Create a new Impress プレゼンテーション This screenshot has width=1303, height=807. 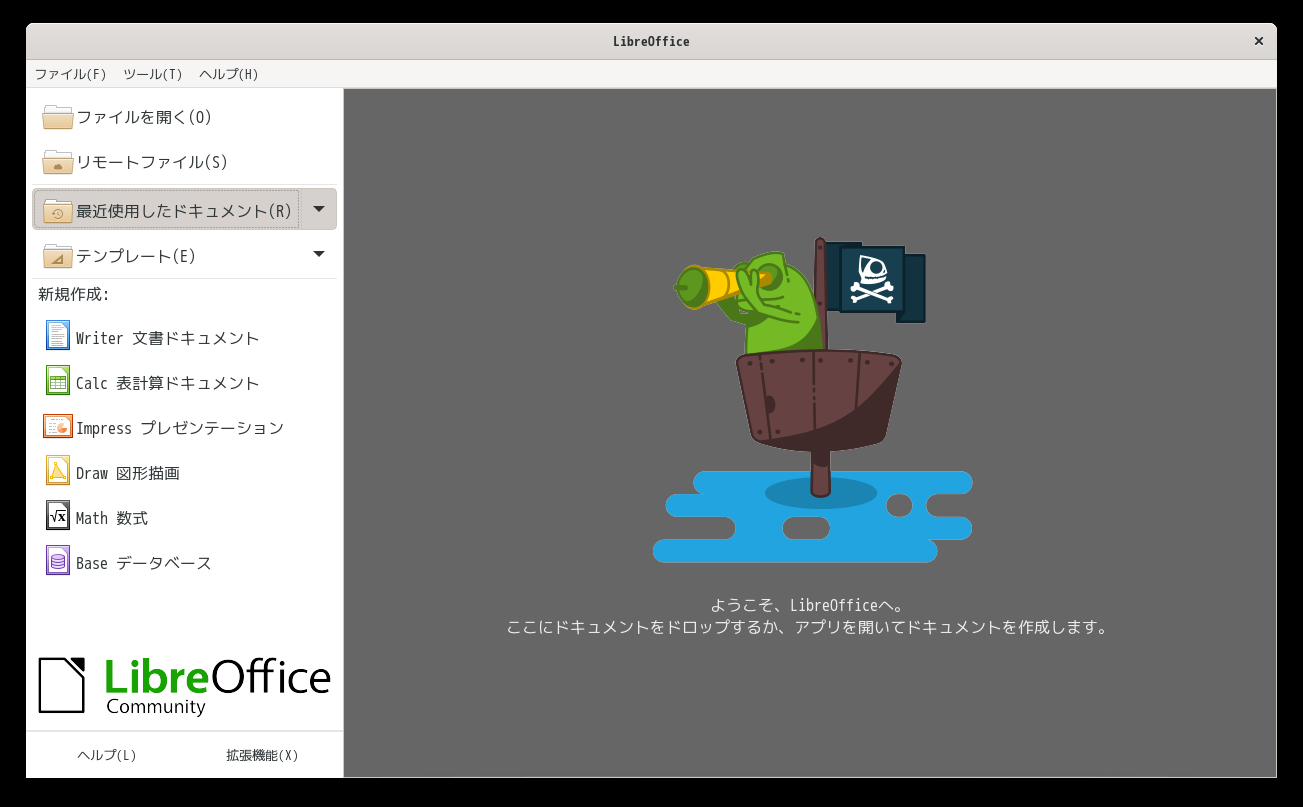[184, 427]
